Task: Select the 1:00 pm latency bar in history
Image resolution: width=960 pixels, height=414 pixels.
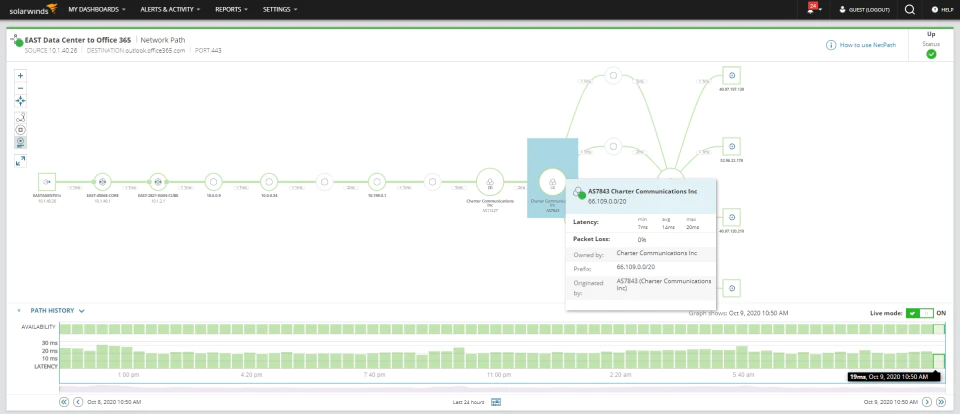Action: 127,358
